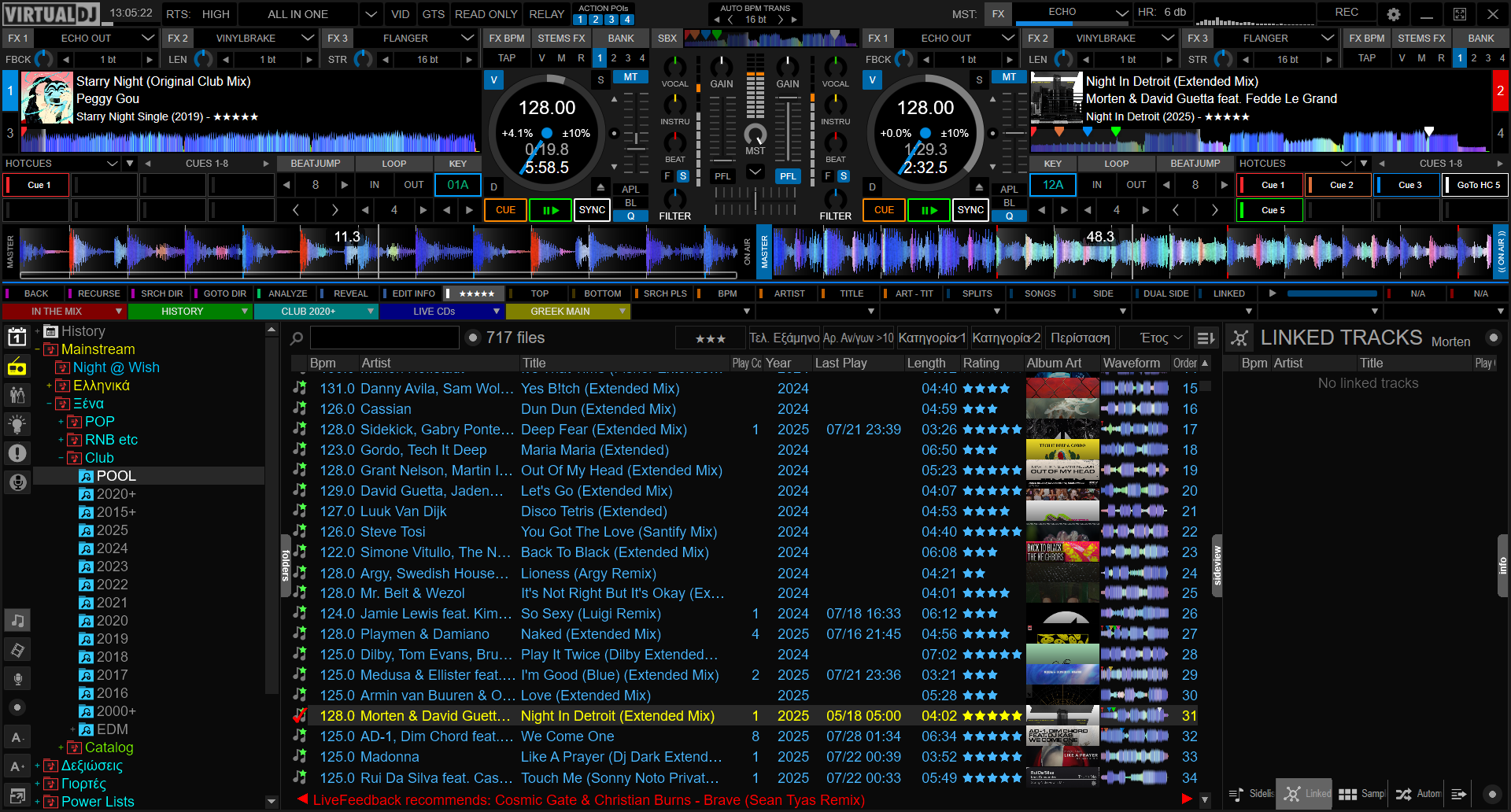Collapse the Club folder in tree
Screen dimensions: 1511x812
(61, 458)
